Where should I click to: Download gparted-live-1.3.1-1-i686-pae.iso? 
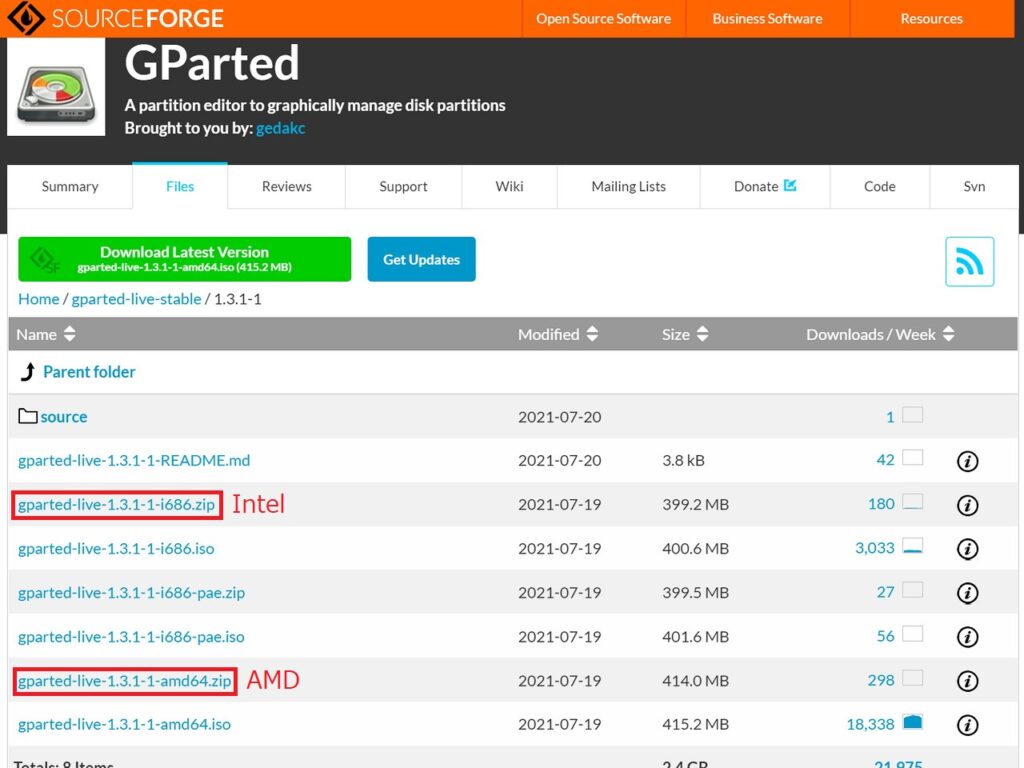coord(131,637)
